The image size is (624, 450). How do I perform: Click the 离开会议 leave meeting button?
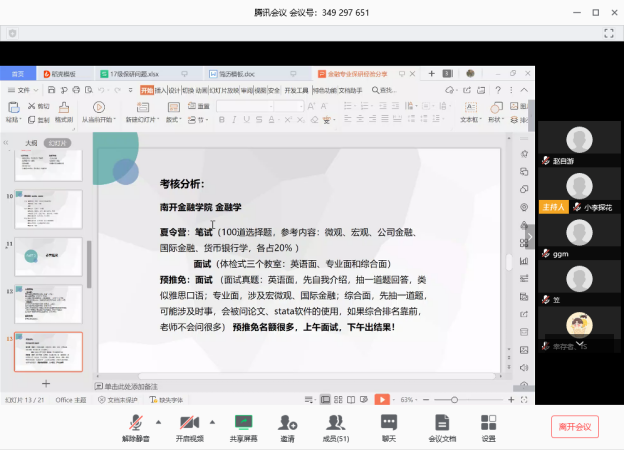pos(574,426)
